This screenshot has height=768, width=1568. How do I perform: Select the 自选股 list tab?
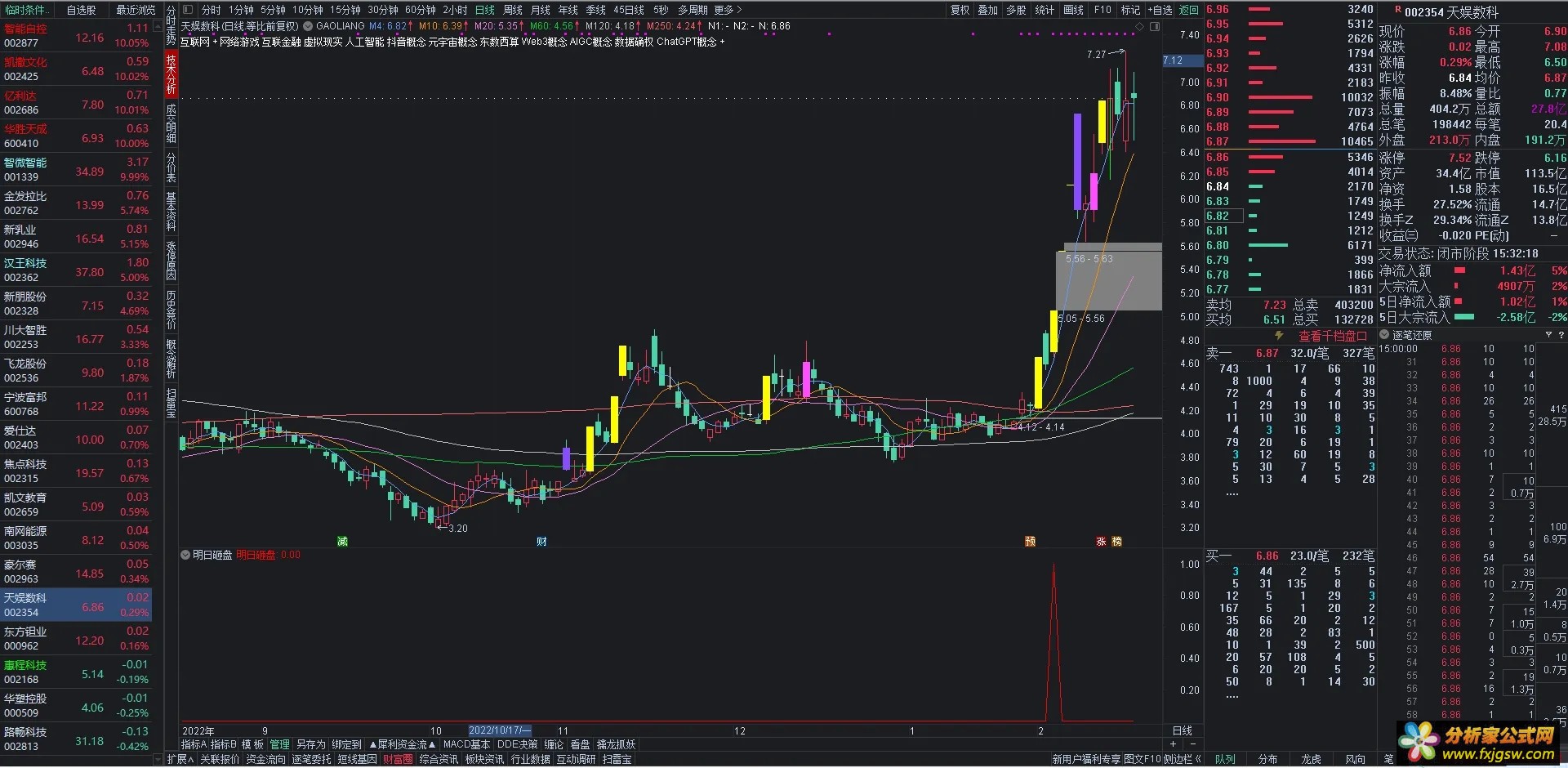(x=81, y=10)
